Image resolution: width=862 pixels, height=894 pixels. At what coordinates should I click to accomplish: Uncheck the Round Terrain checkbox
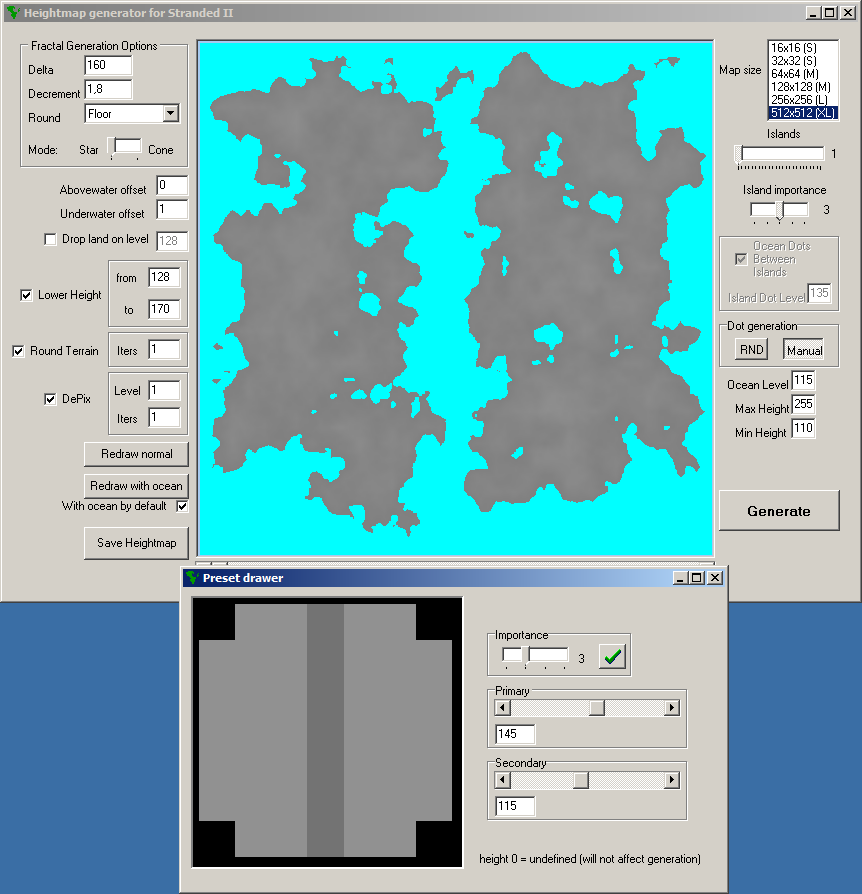click(18, 351)
